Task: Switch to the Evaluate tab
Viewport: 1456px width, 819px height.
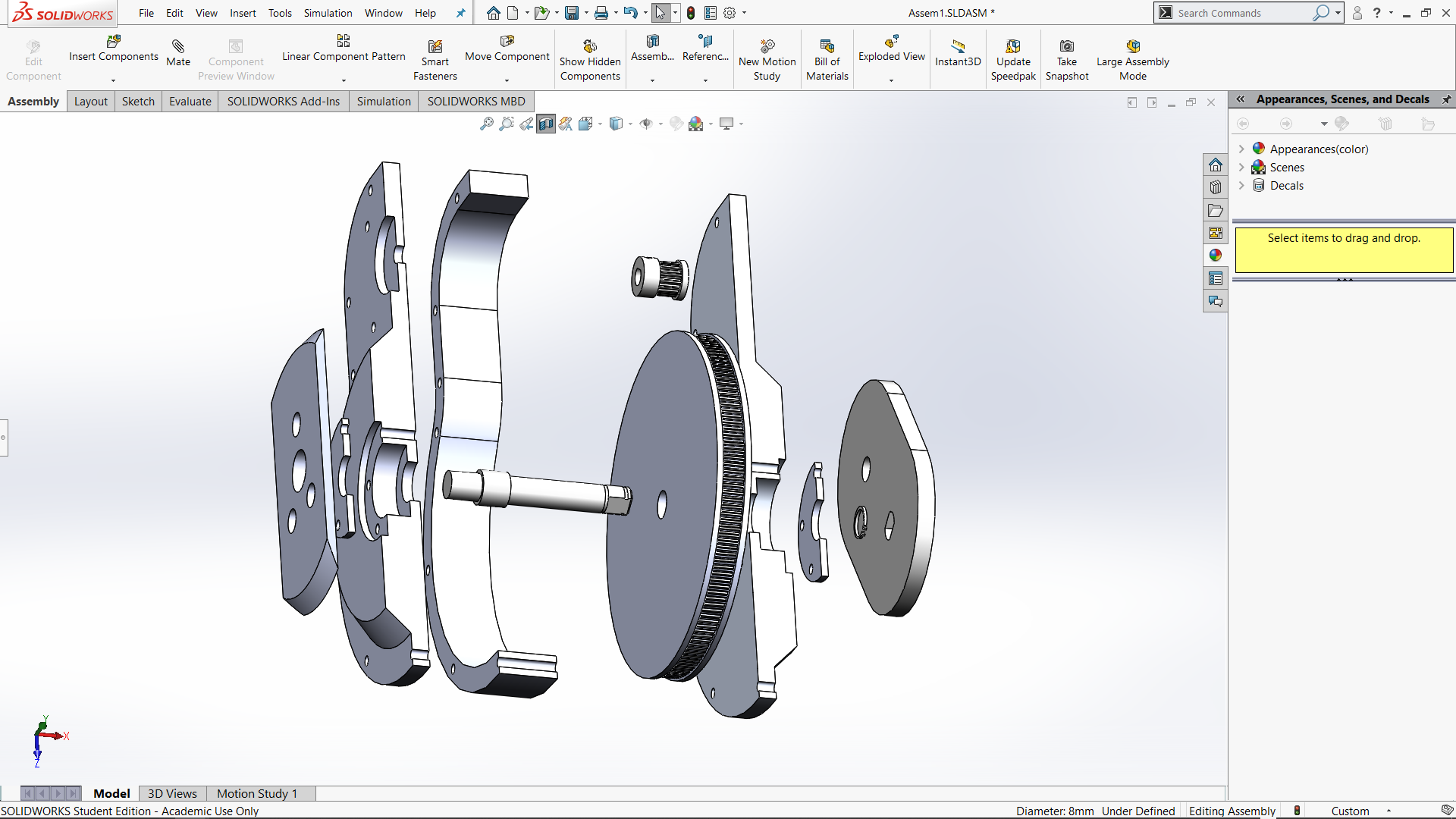Action: [x=190, y=102]
